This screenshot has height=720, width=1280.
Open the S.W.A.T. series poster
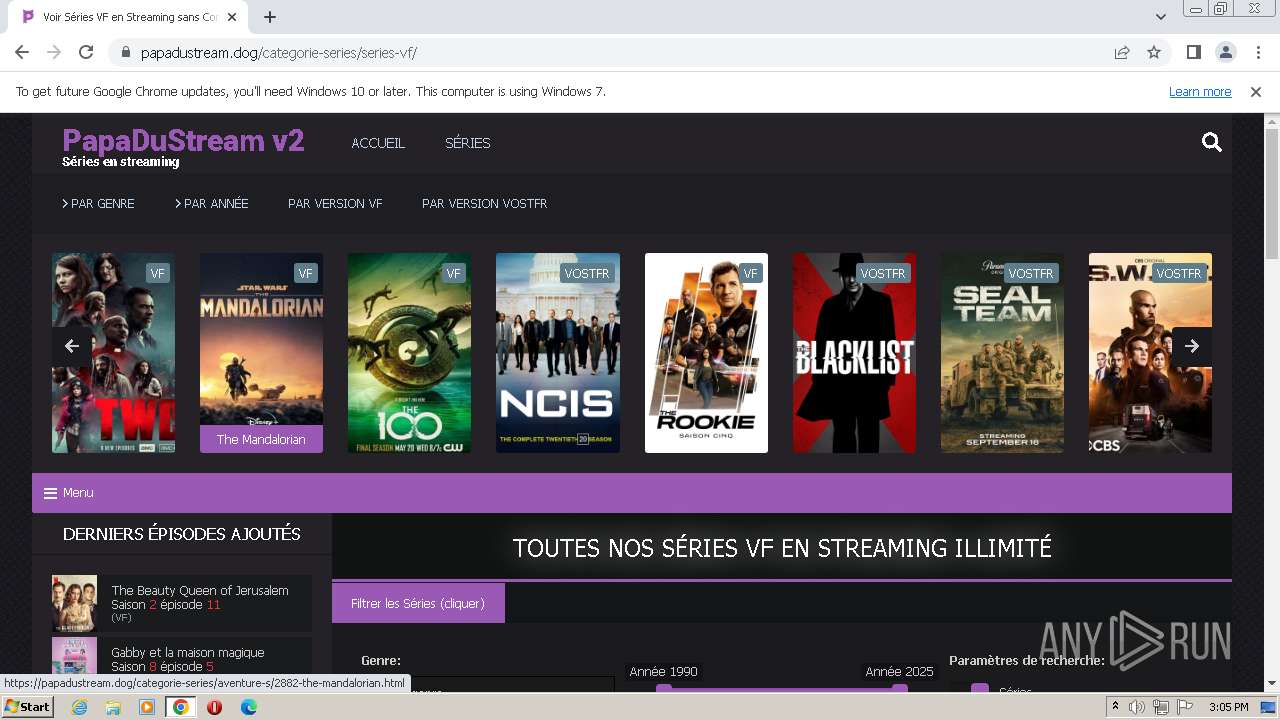point(1150,353)
